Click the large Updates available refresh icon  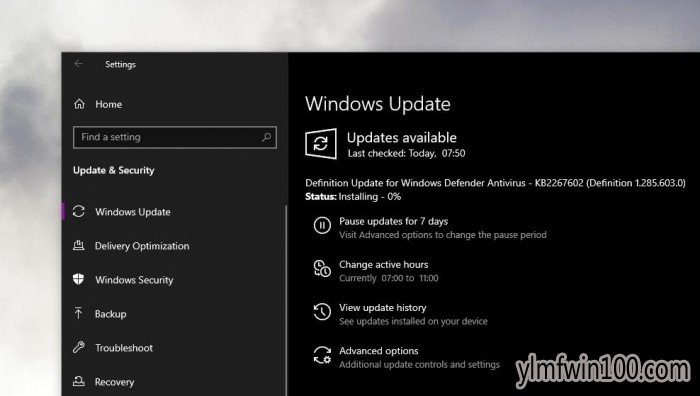(x=321, y=144)
